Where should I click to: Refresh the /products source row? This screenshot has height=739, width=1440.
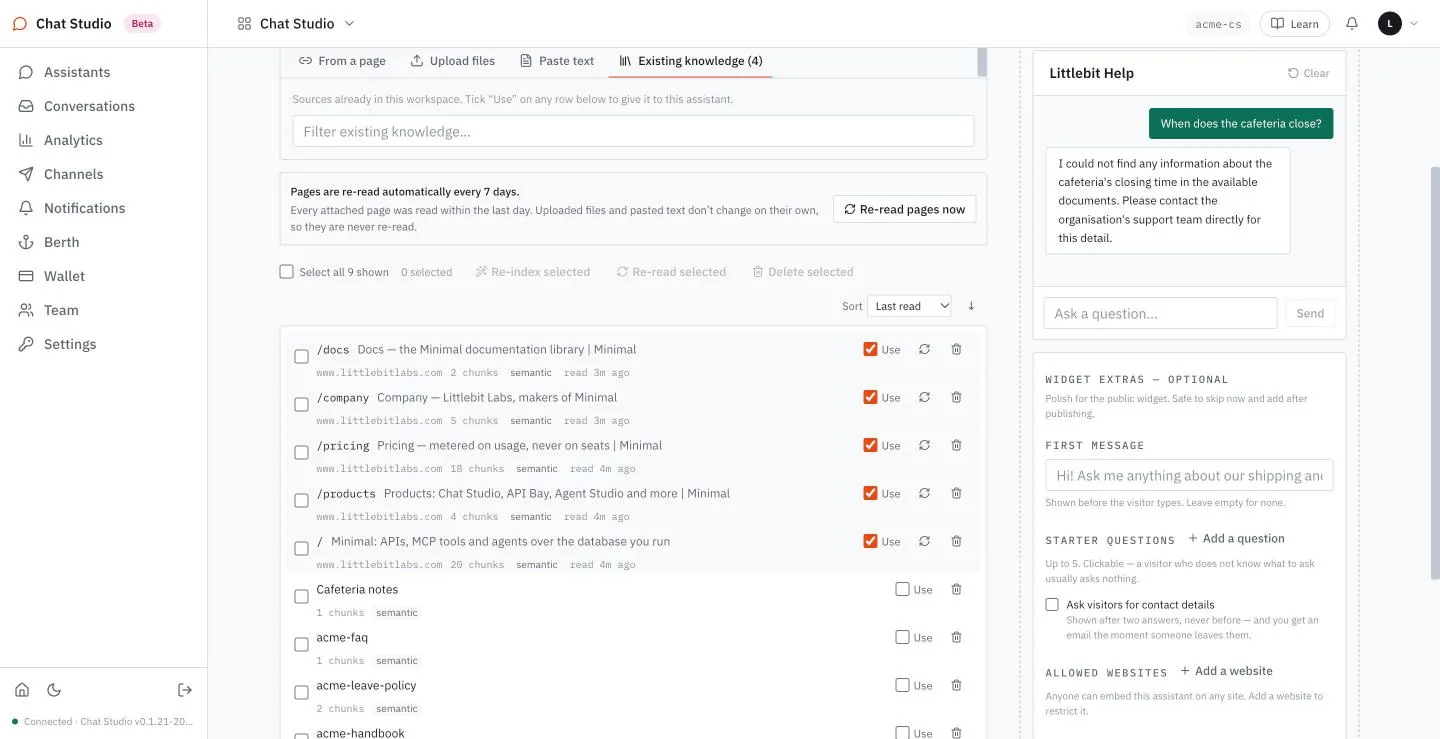[x=924, y=493]
